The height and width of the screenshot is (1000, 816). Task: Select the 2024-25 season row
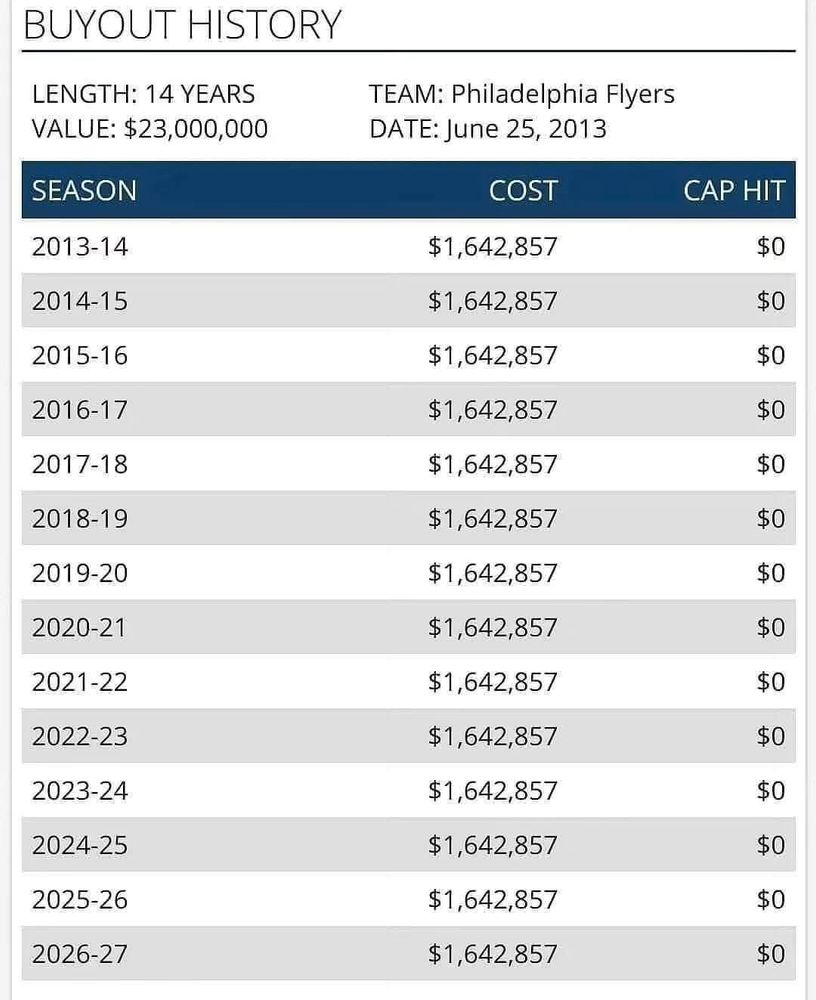tap(408, 845)
